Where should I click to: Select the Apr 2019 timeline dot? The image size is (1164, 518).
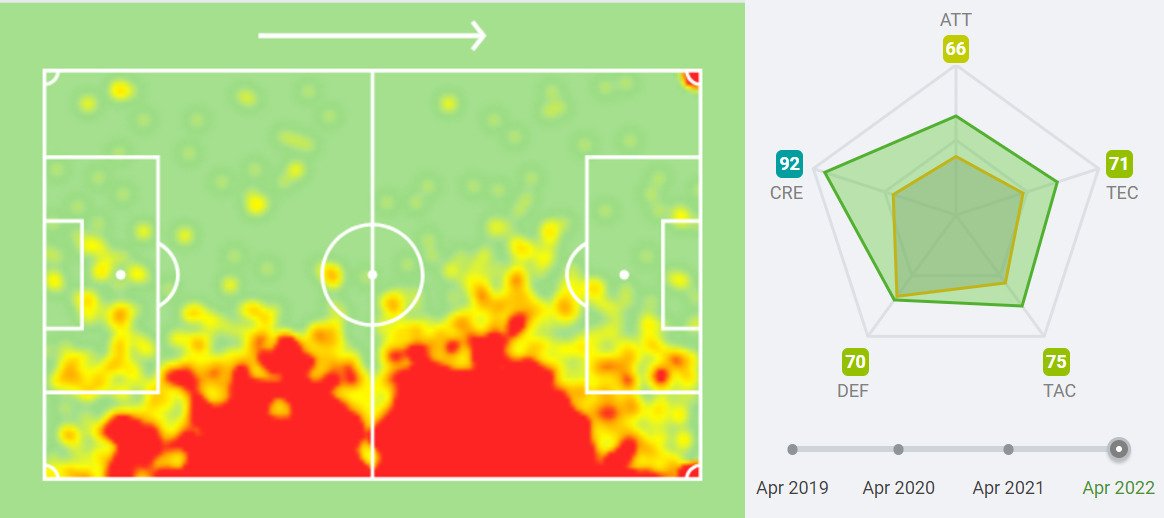point(792,450)
